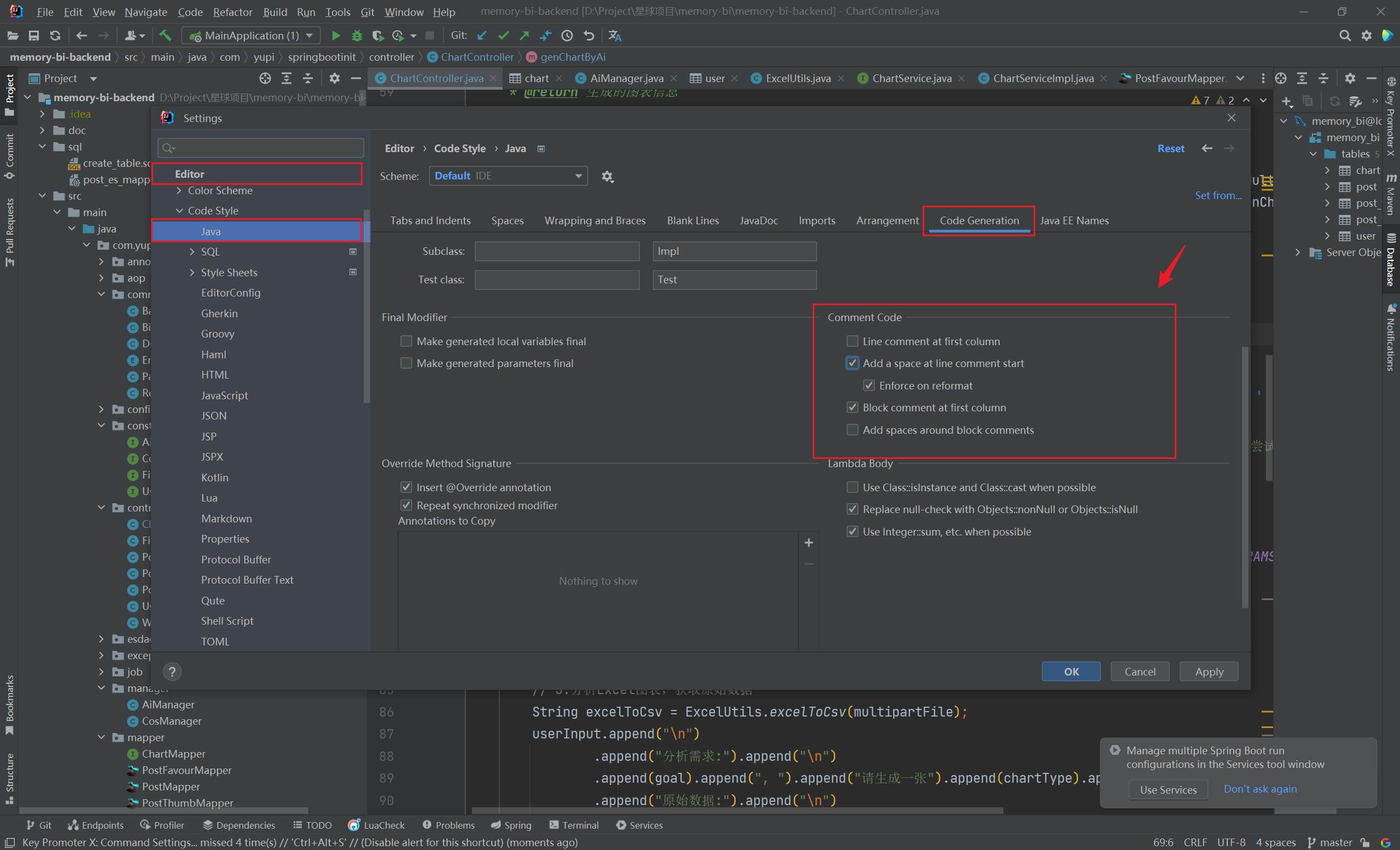Image resolution: width=1400 pixels, height=850 pixels.
Task: Click the Test class suffix field
Action: tap(734, 280)
